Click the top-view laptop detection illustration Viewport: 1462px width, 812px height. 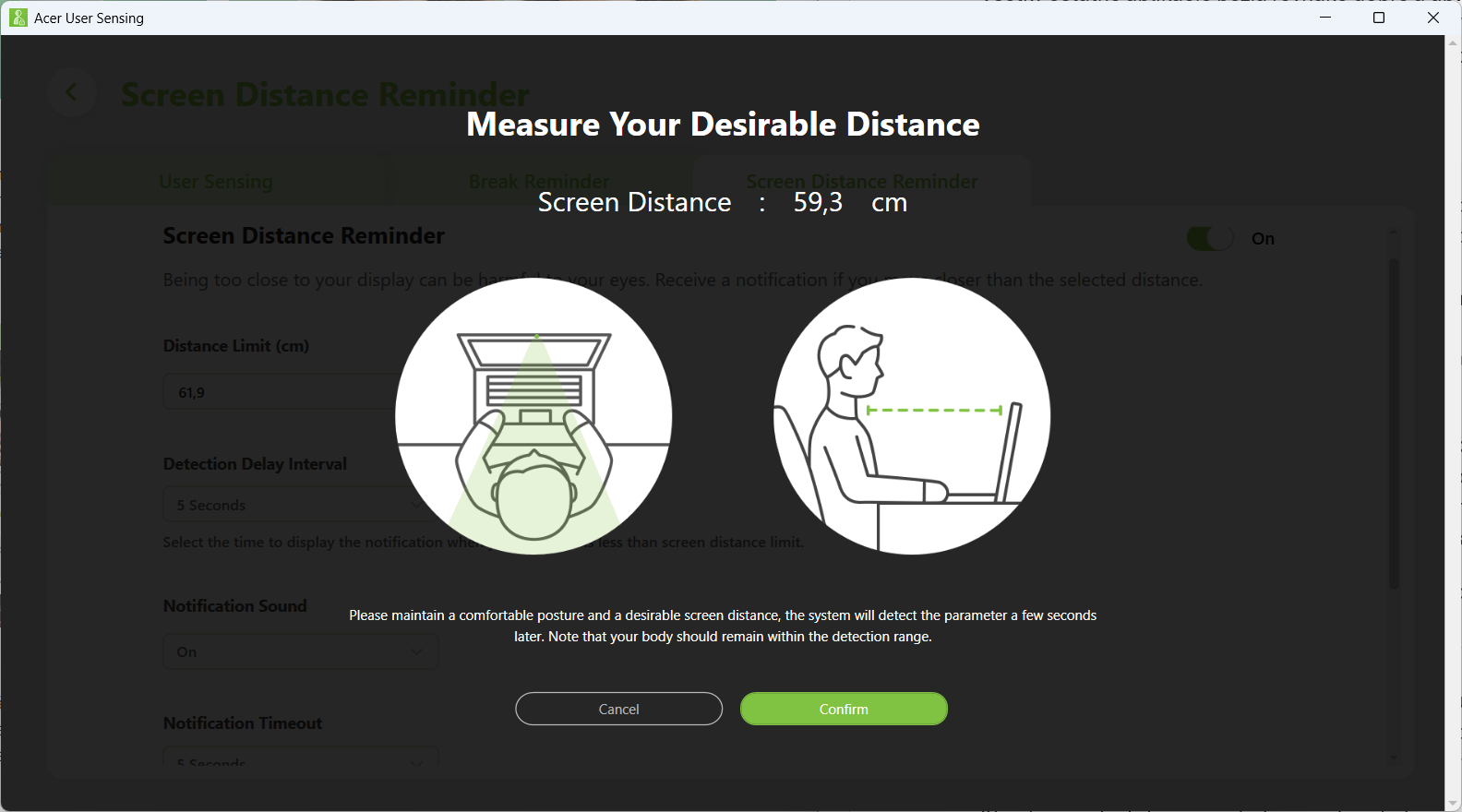point(533,416)
